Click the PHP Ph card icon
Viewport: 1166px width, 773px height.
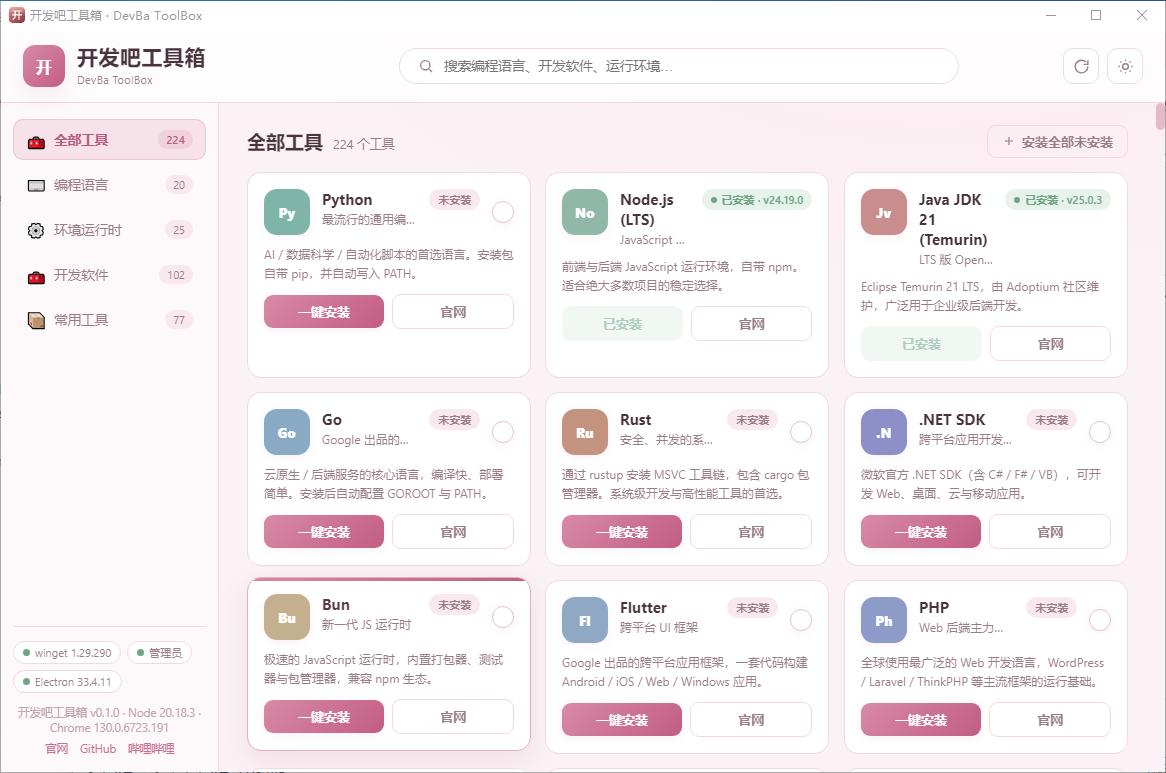point(883,620)
